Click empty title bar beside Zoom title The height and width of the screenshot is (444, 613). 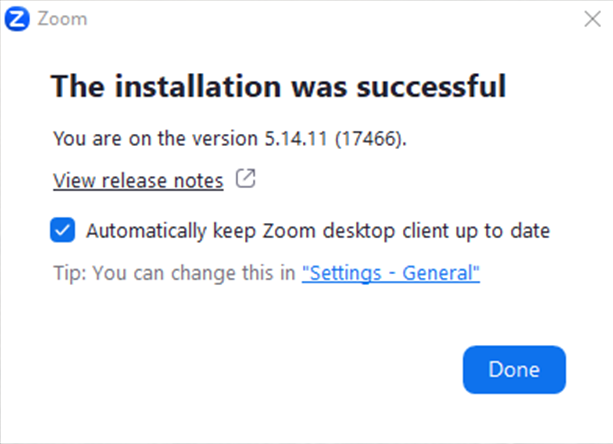click(332, 19)
